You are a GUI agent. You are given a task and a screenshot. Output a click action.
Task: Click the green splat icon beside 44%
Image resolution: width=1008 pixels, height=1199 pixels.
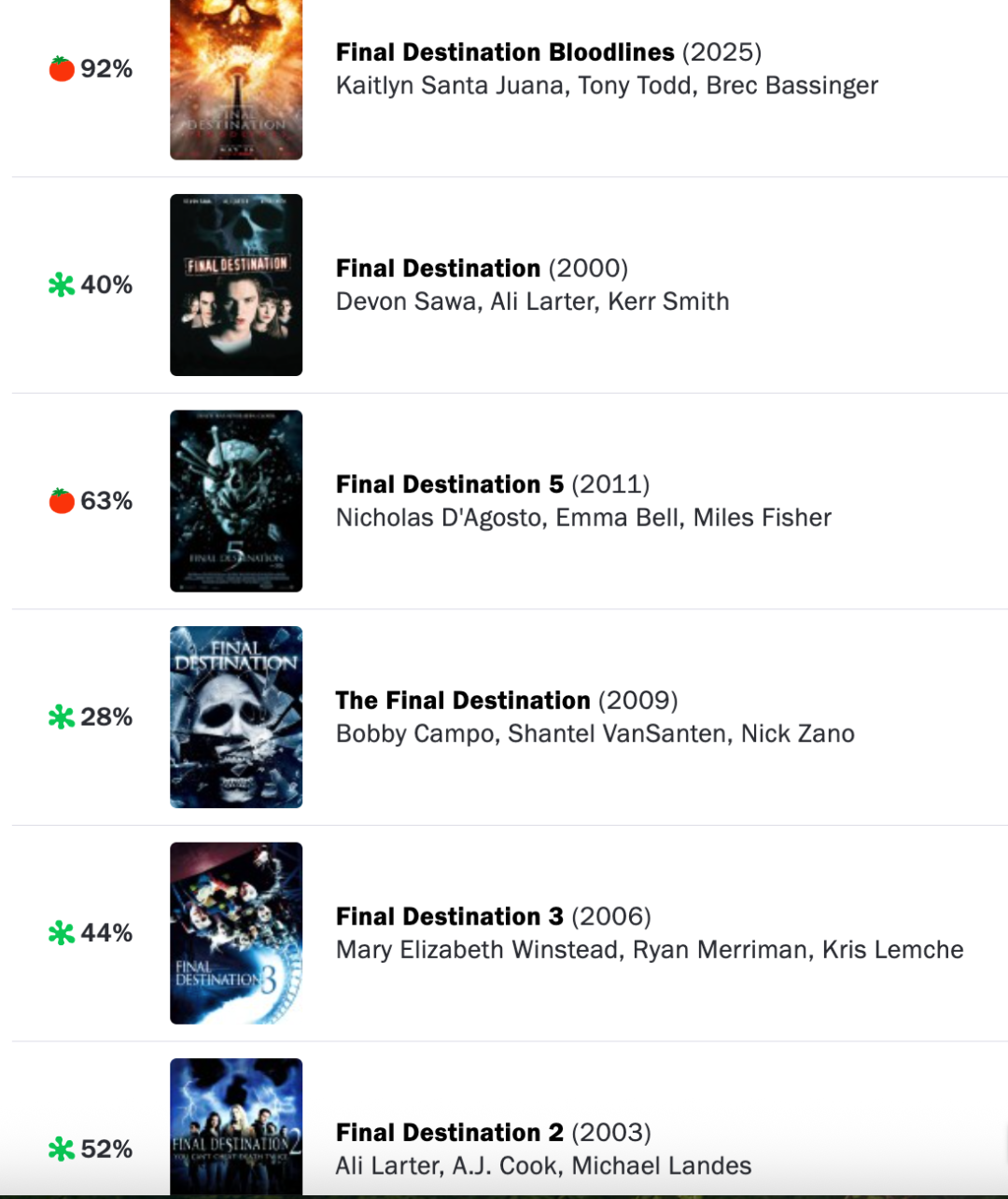point(62,933)
